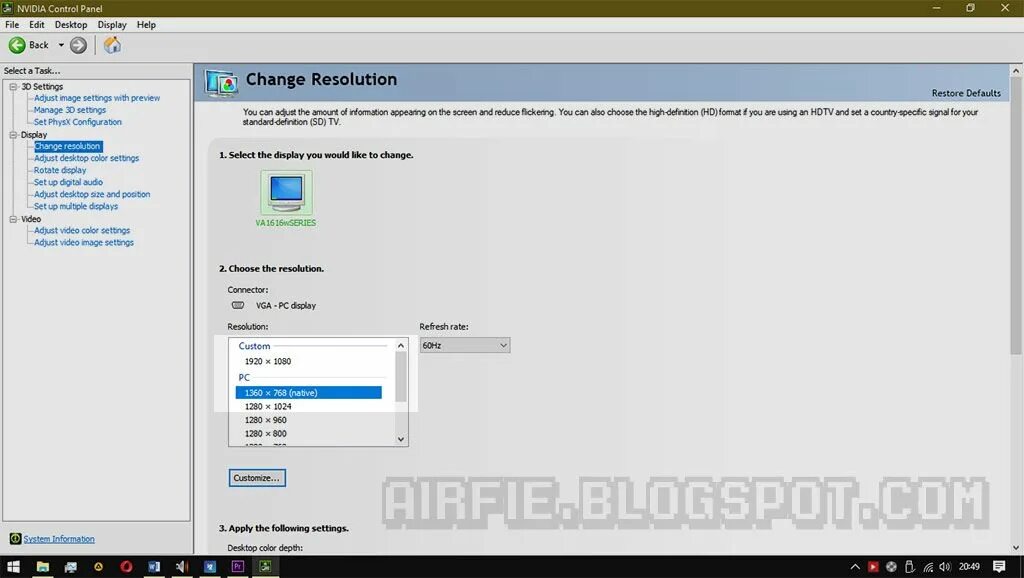Viewport: 1024px width, 578px height.
Task: Collapse the Video tree node
Action: (13, 219)
